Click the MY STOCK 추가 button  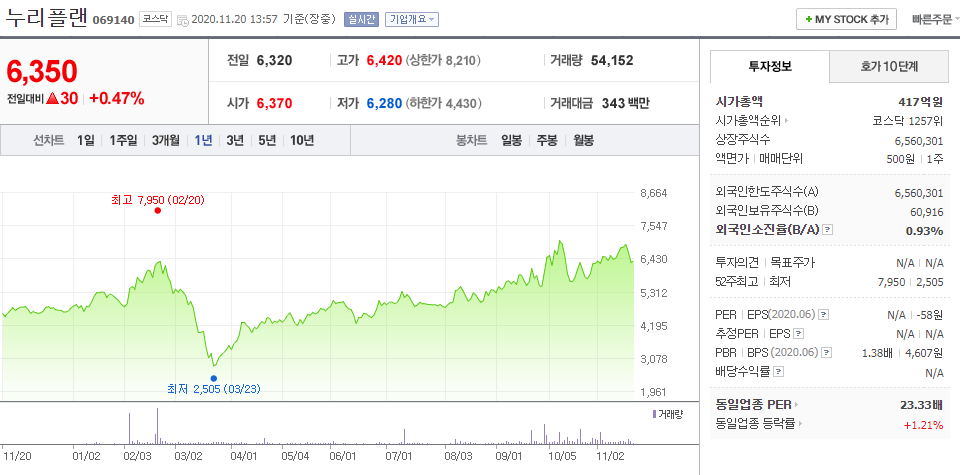click(x=846, y=19)
